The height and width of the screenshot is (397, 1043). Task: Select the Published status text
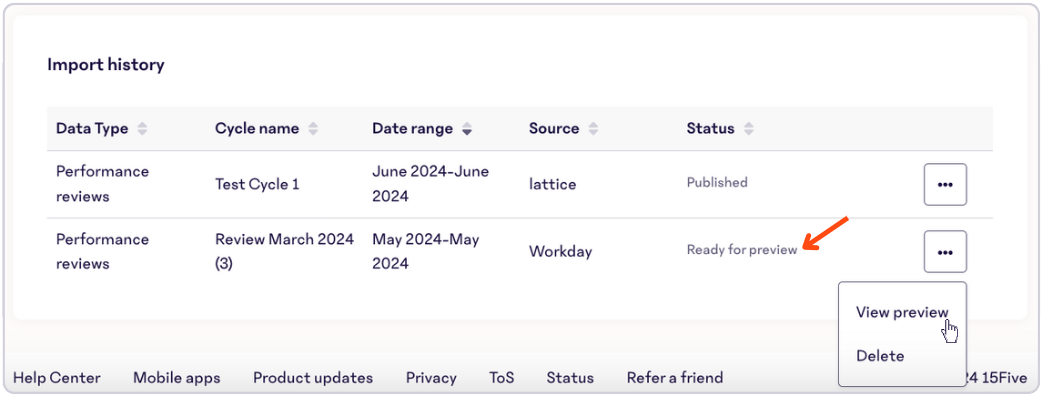point(717,182)
